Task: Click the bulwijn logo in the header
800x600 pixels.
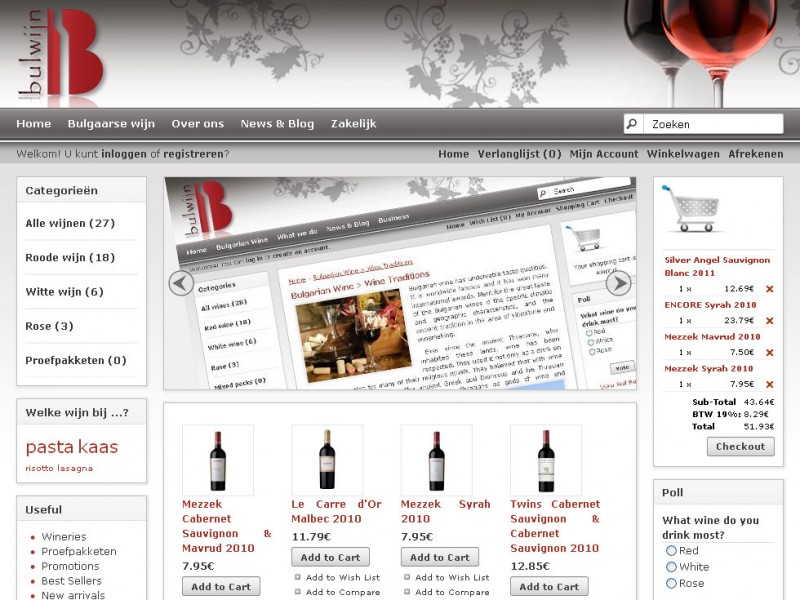Action: 61,54
